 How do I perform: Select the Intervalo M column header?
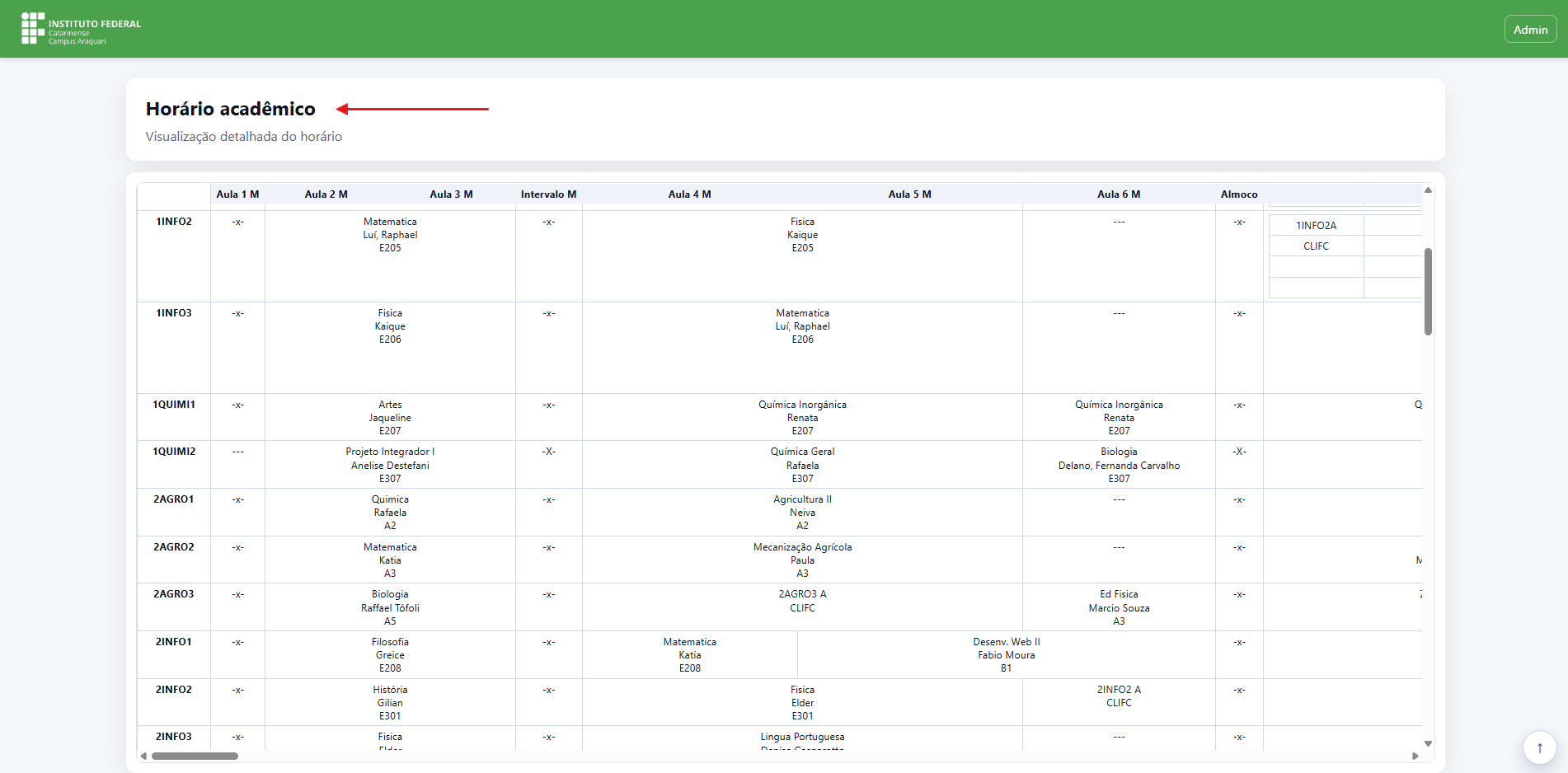pyautogui.click(x=548, y=194)
